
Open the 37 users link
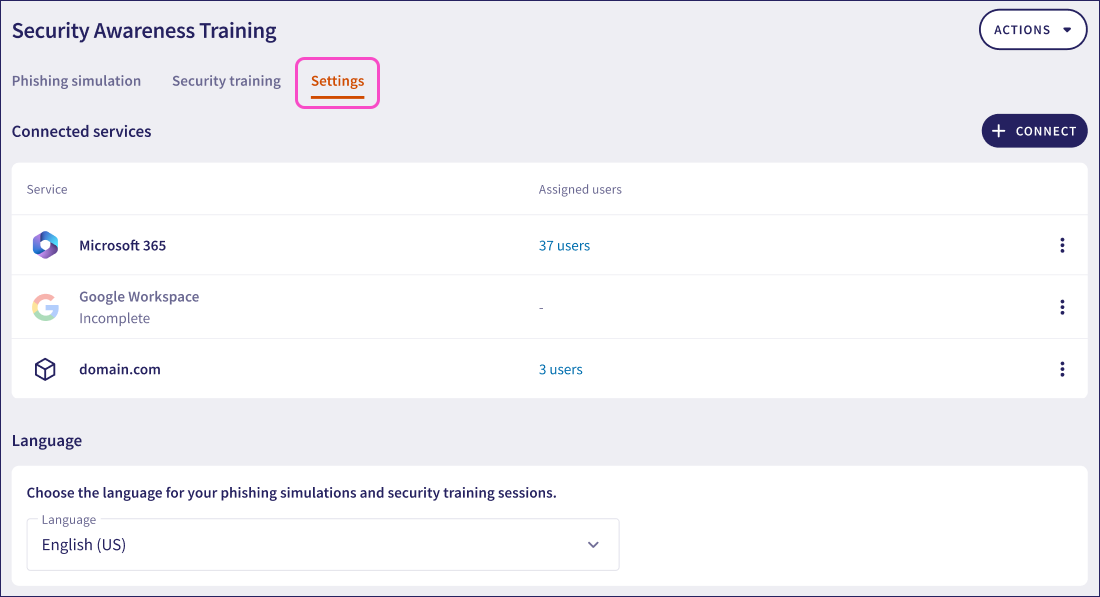click(564, 245)
